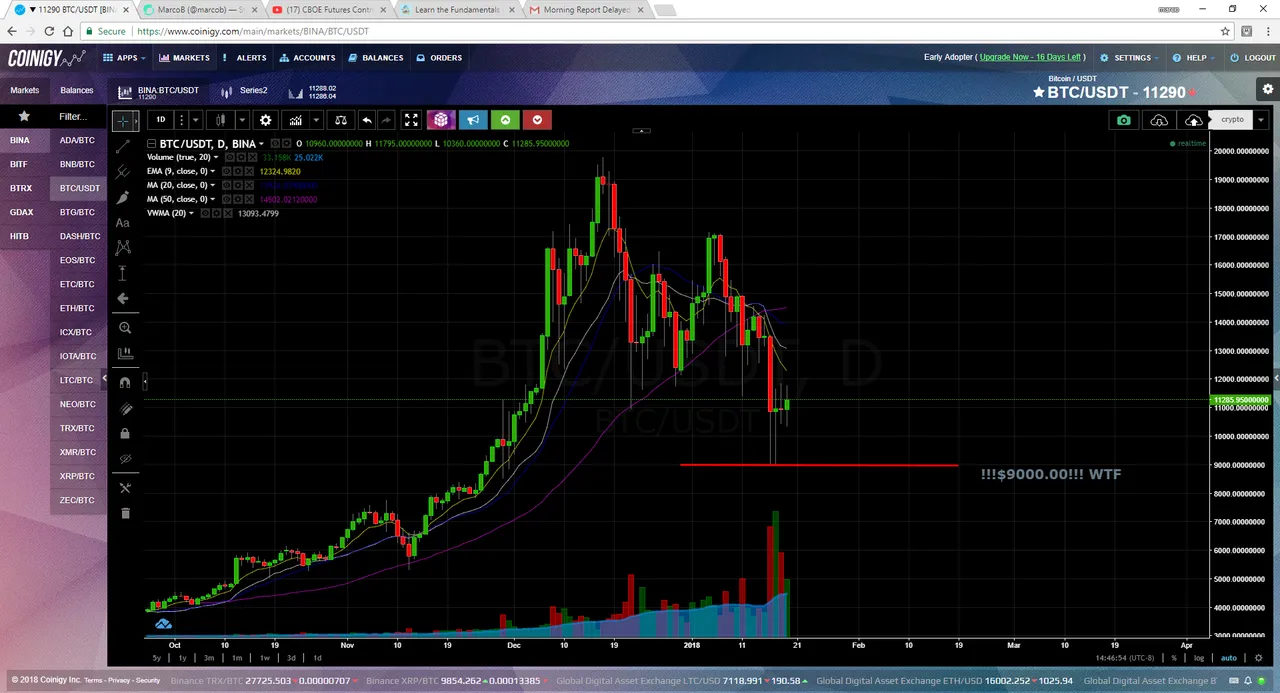Expand the MA (50, close, 0) indicator menu
The width and height of the screenshot is (1280, 693).
[x=214, y=199]
